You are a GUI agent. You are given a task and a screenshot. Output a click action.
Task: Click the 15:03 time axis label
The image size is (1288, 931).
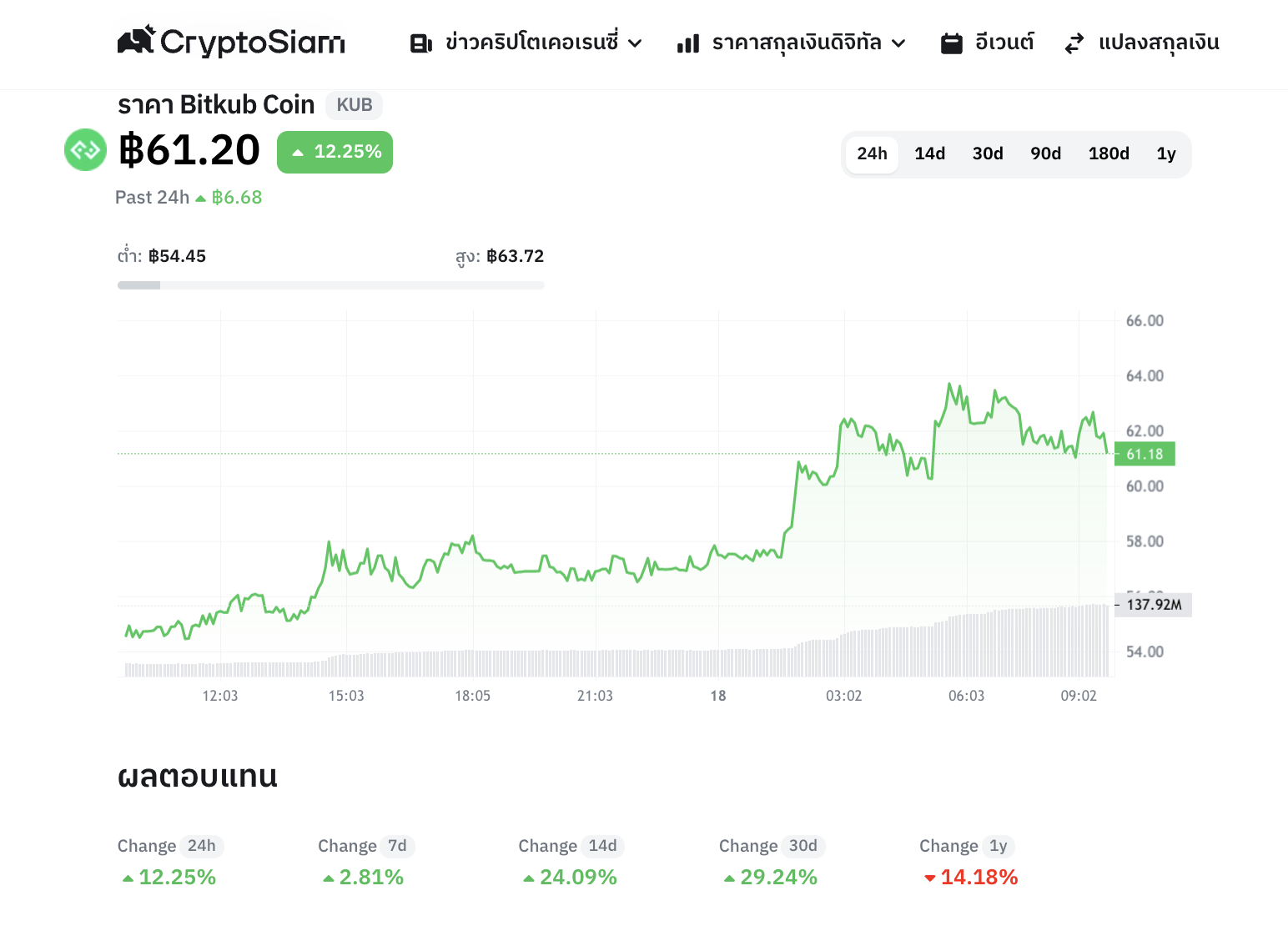pos(346,696)
